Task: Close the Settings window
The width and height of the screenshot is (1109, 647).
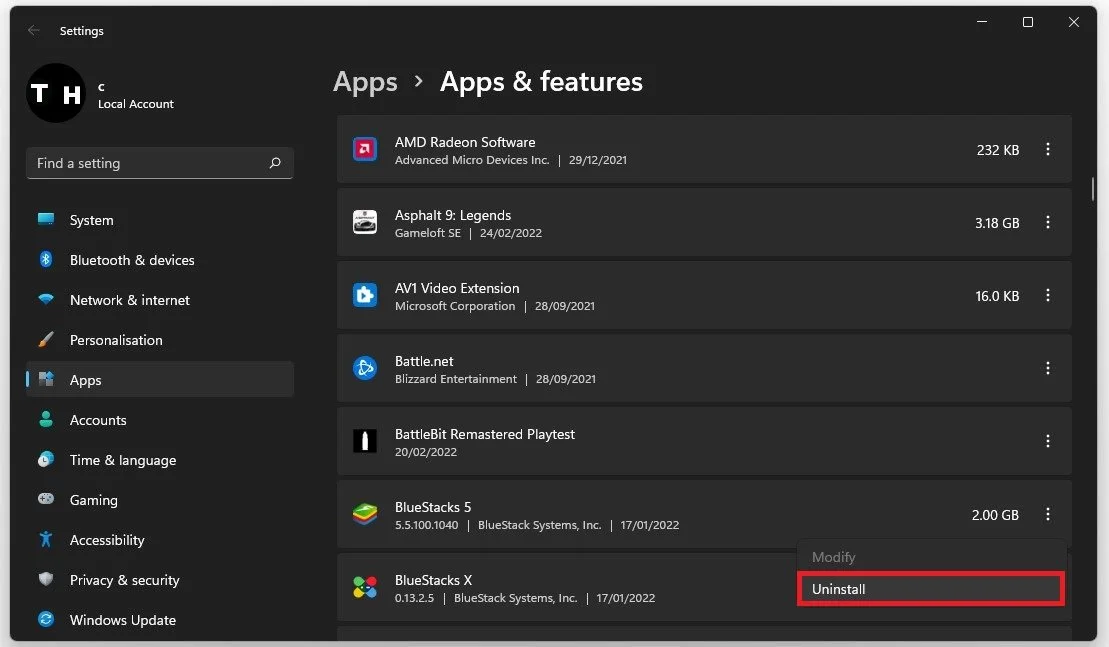Action: tap(1074, 22)
